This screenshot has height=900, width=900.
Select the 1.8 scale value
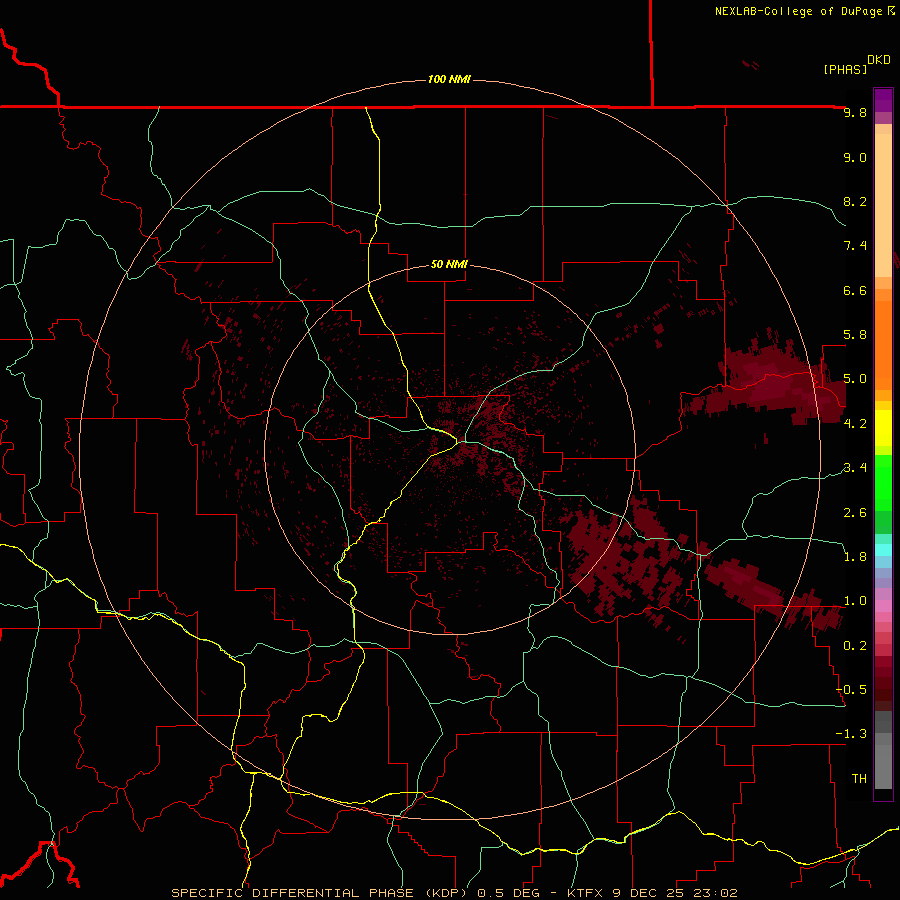[855, 557]
